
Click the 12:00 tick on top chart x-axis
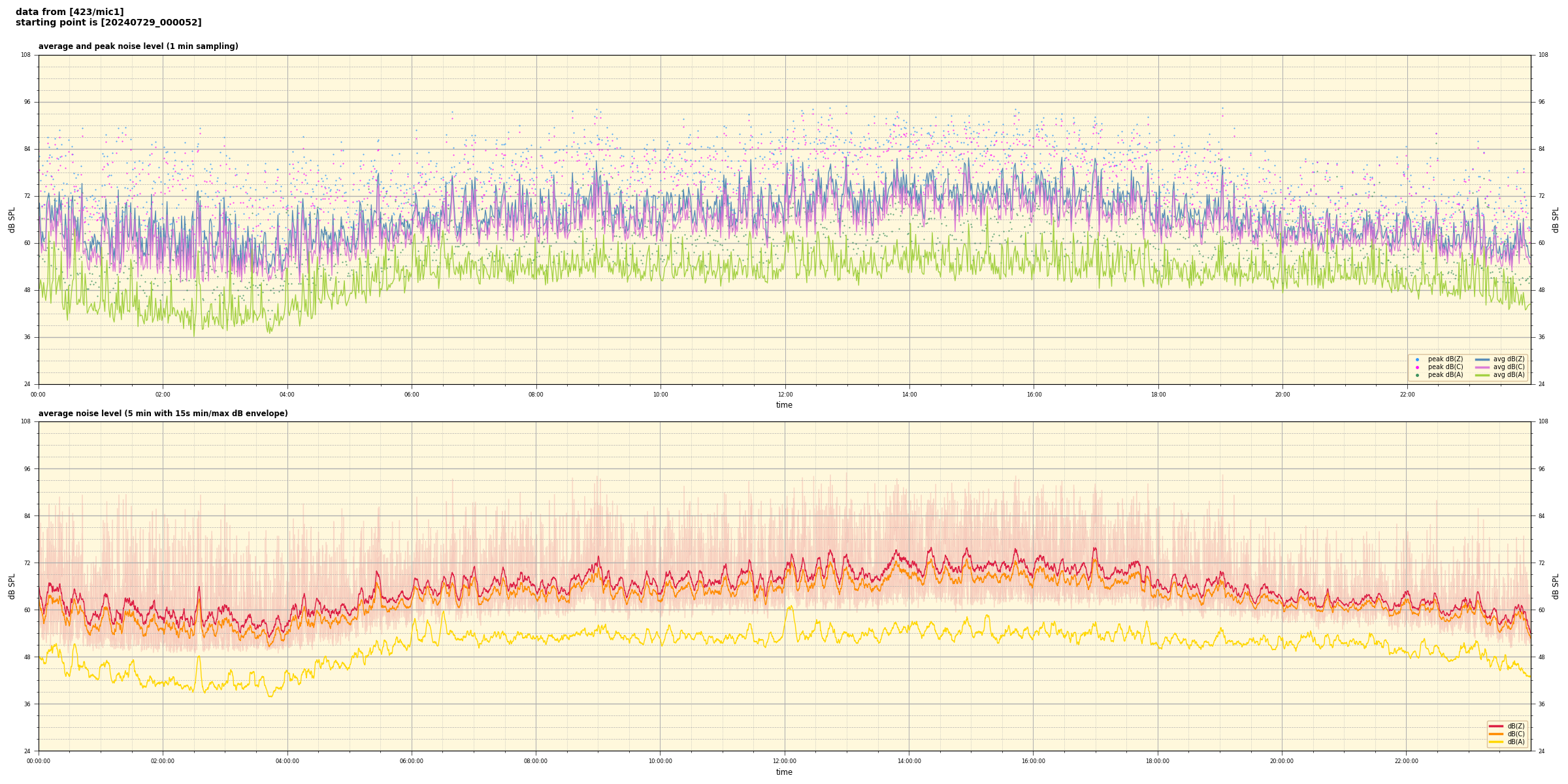(785, 395)
